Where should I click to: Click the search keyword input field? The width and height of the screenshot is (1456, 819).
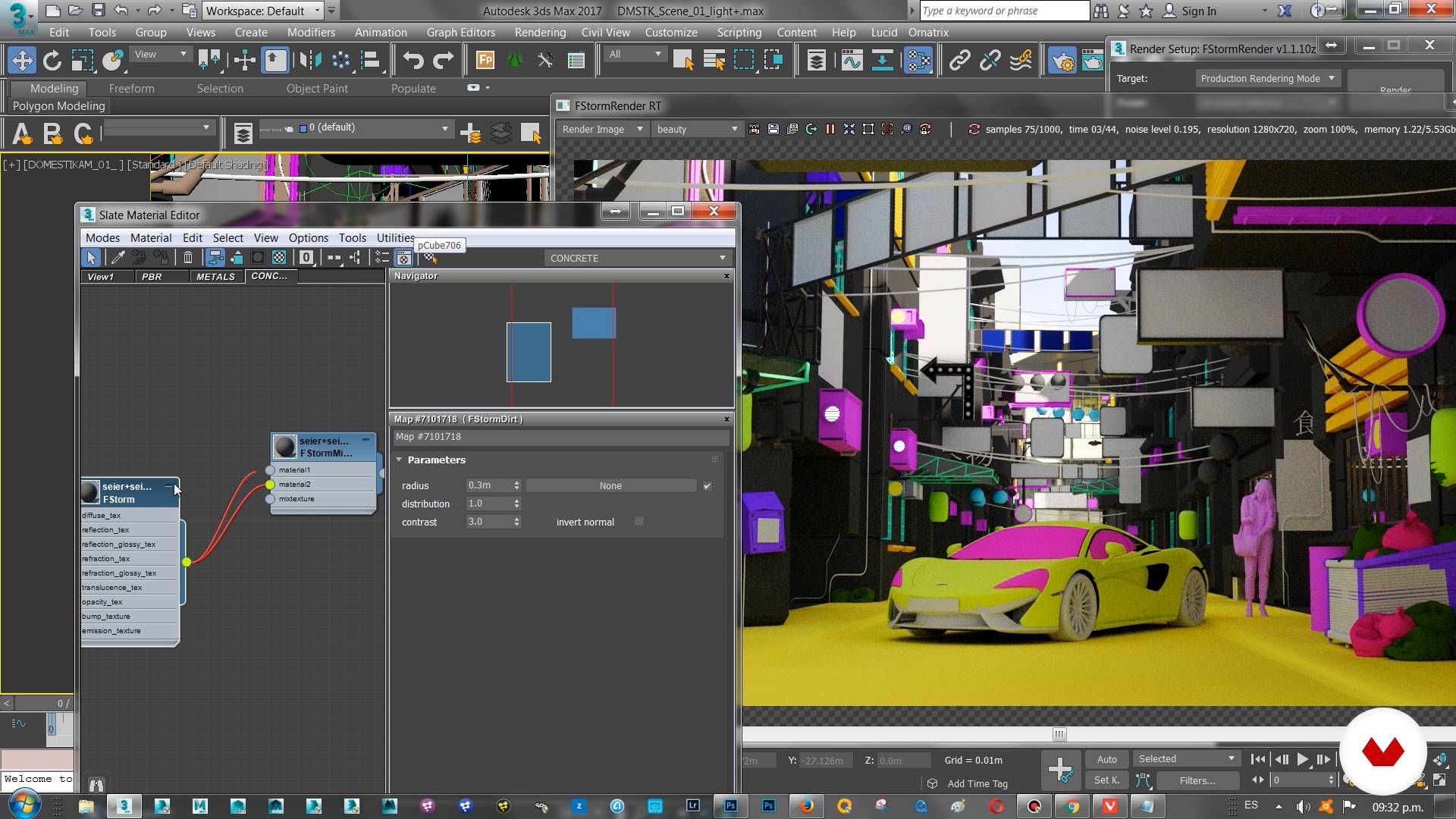click(x=1004, y=11)
